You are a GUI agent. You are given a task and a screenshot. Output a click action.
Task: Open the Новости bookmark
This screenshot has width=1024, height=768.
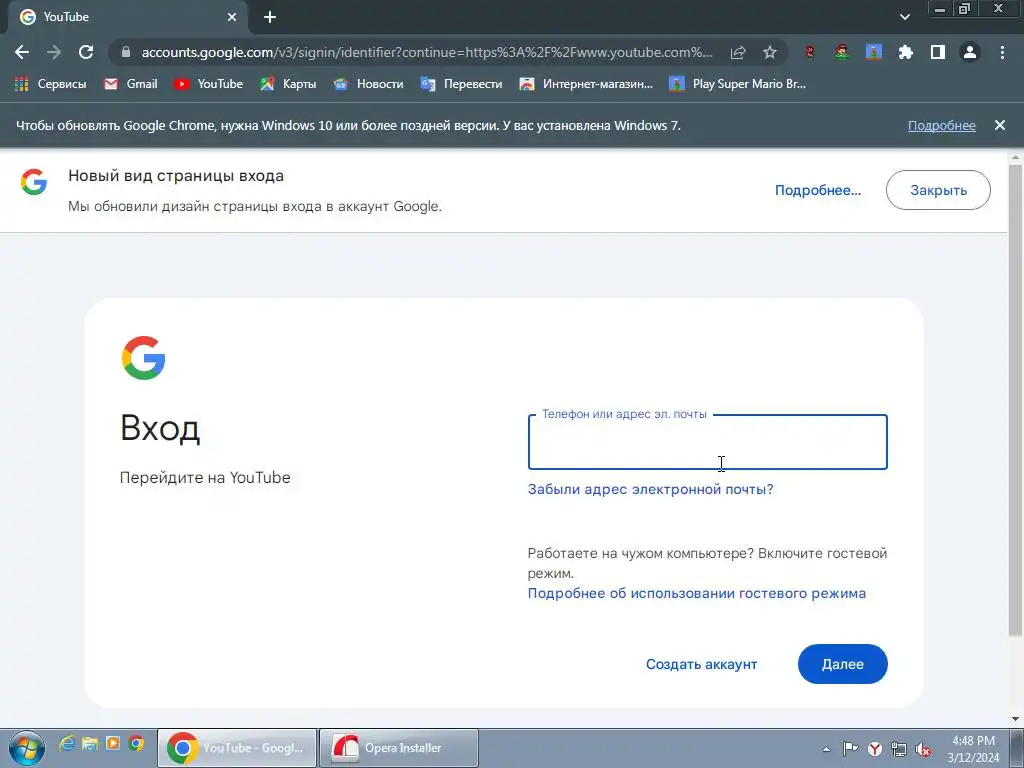point(368,84)
